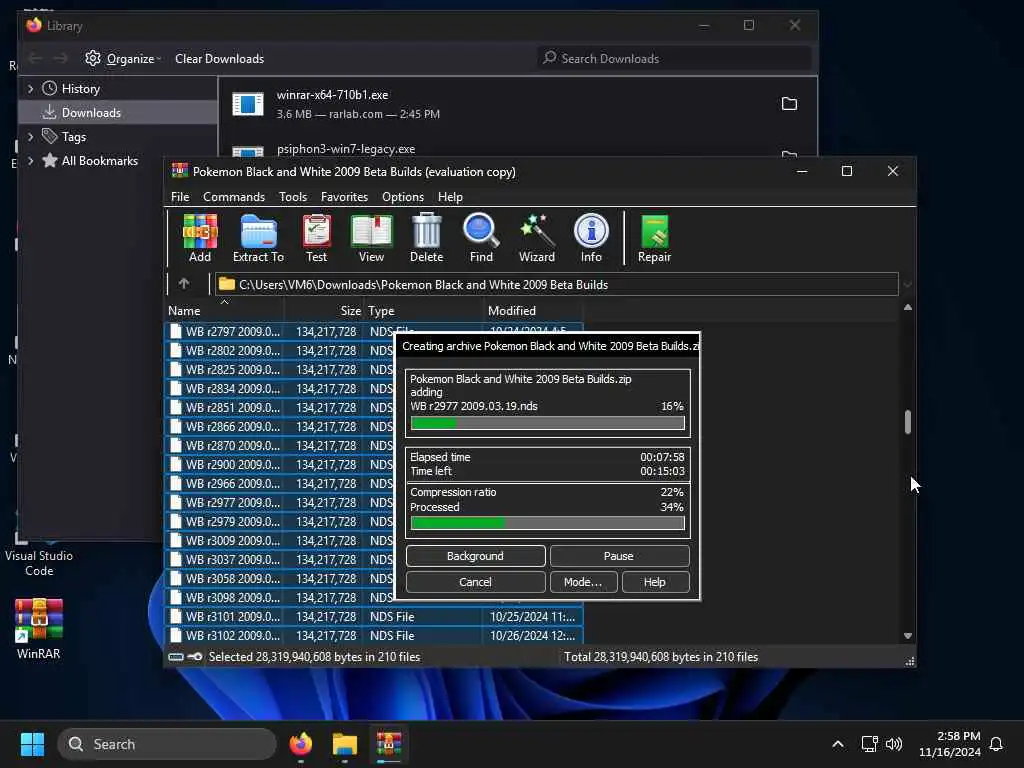
Task: Show winrar-x64-710b1.exe in folder
Action: [790, 104]
